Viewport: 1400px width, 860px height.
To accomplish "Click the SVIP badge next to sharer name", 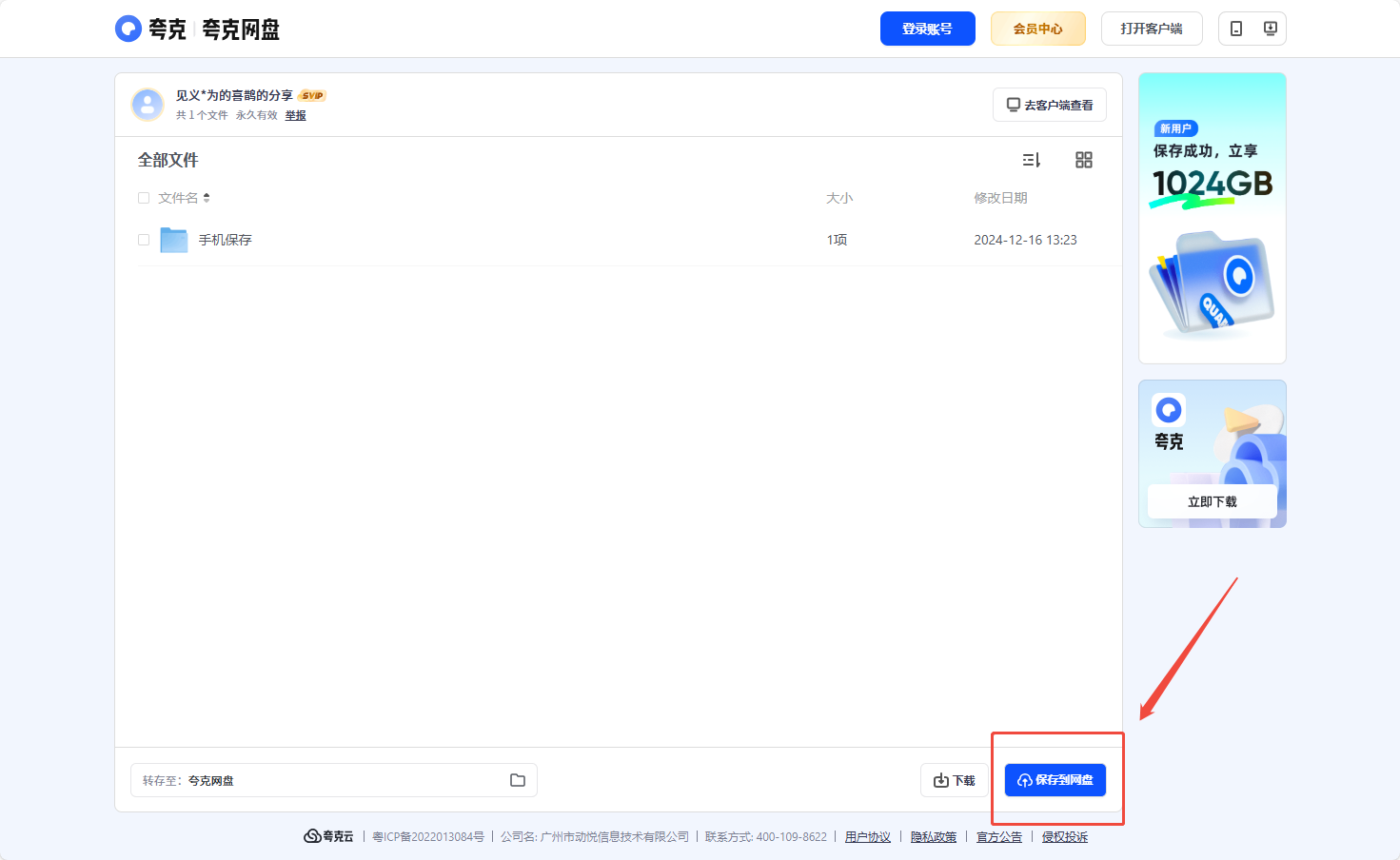I will coord(312,95).
